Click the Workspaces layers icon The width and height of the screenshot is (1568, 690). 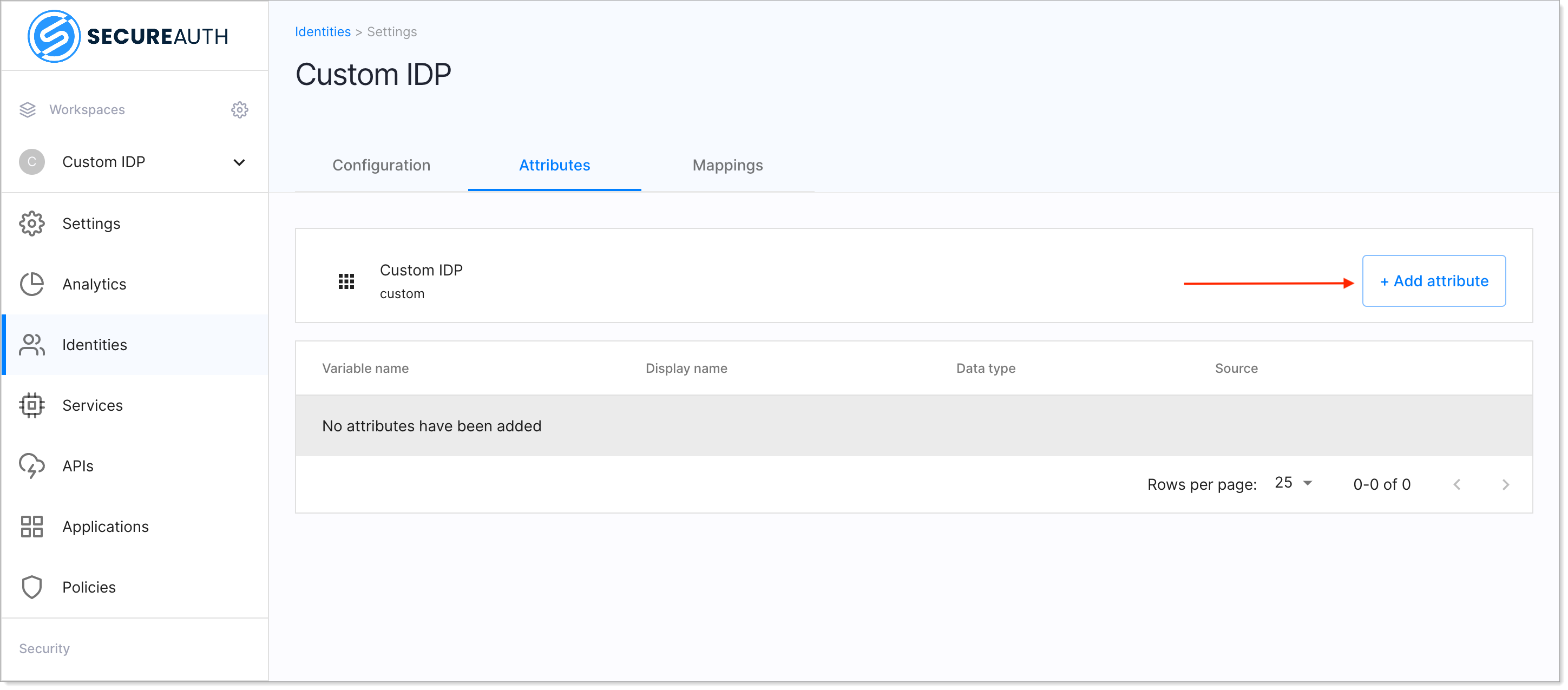28,109
